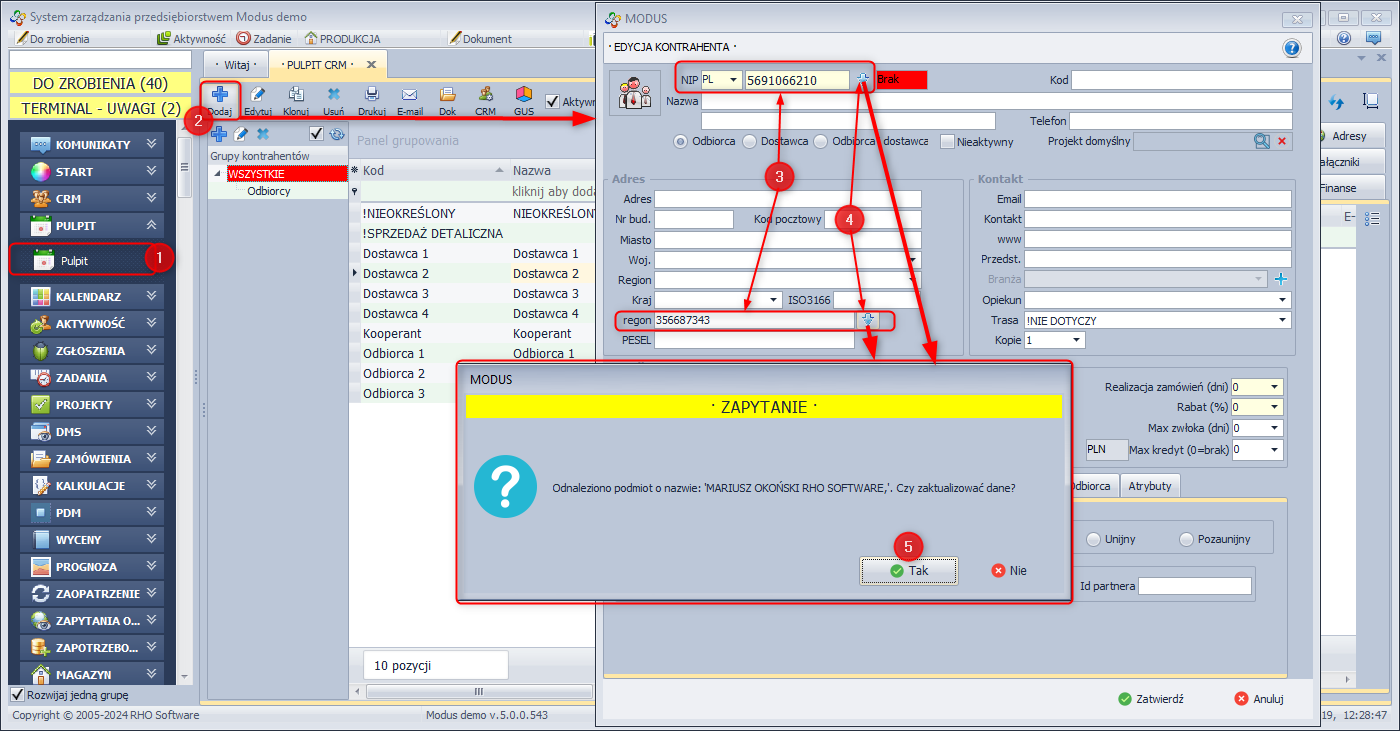1400x731 pixels.
Task: Click the lookup icon next to regon field
Action: point(868,319)
